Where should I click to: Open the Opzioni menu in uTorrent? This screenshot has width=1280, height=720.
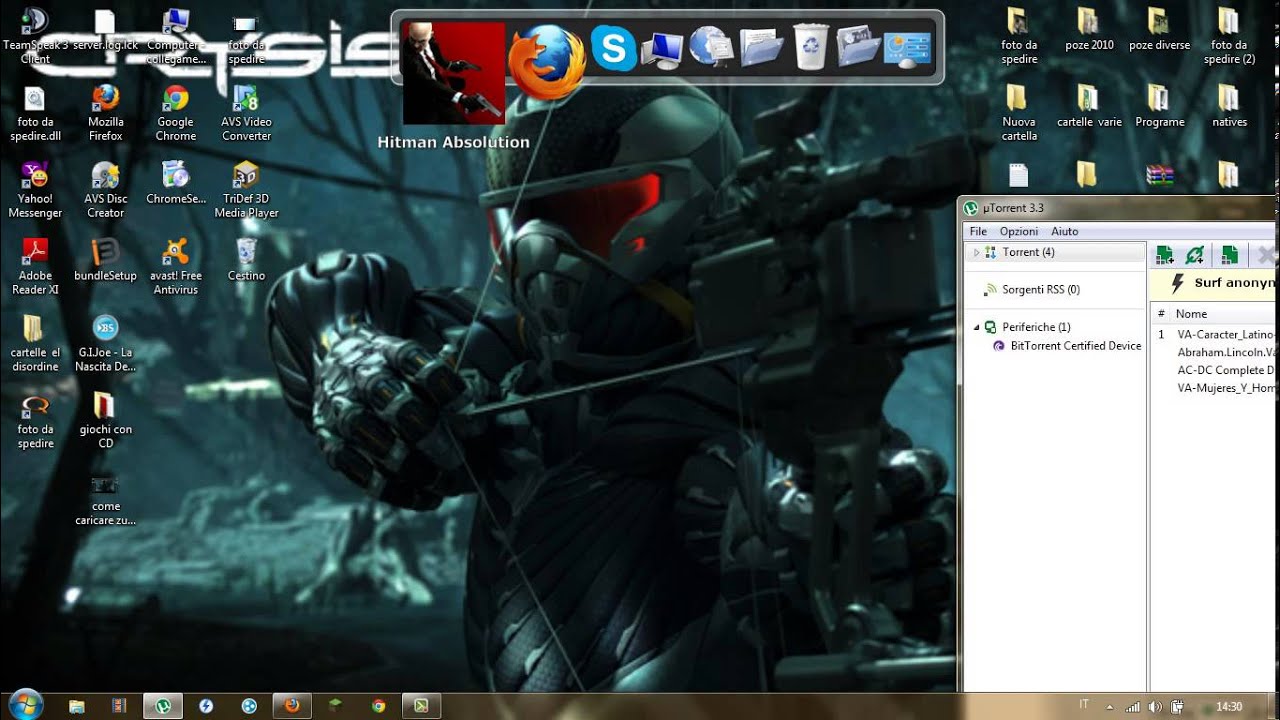tap(1019, 231)
